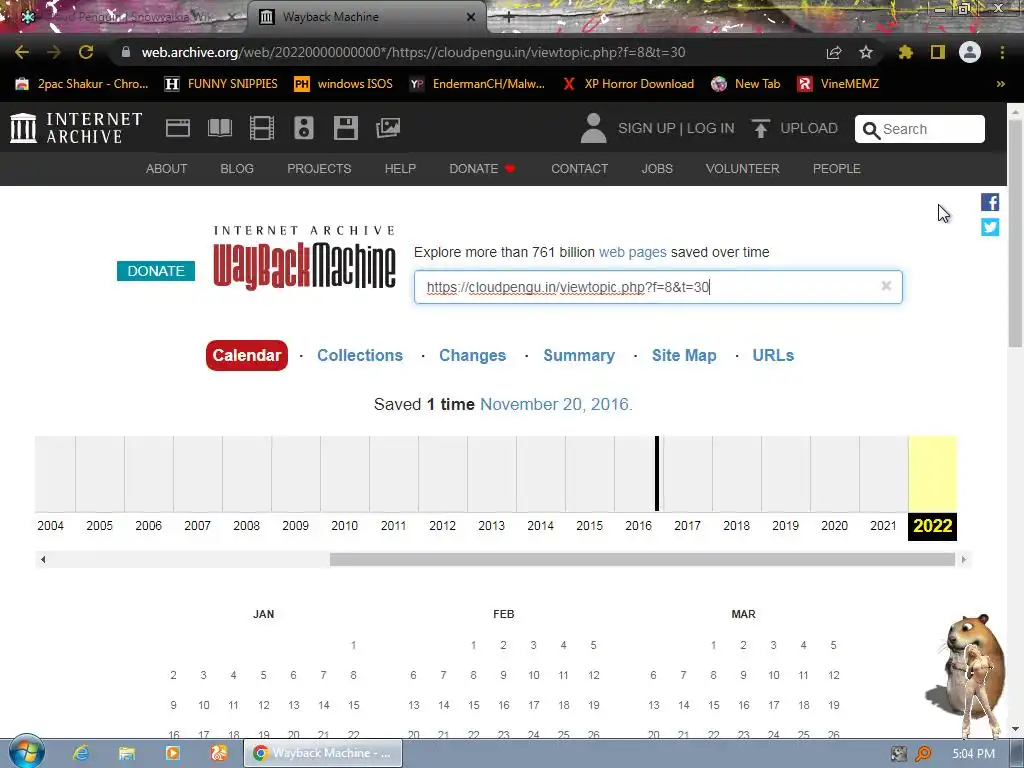Open the Internet Archive home logo
Image resolution: width=1024 pixels, height=768 pixels.
(76, 128)
